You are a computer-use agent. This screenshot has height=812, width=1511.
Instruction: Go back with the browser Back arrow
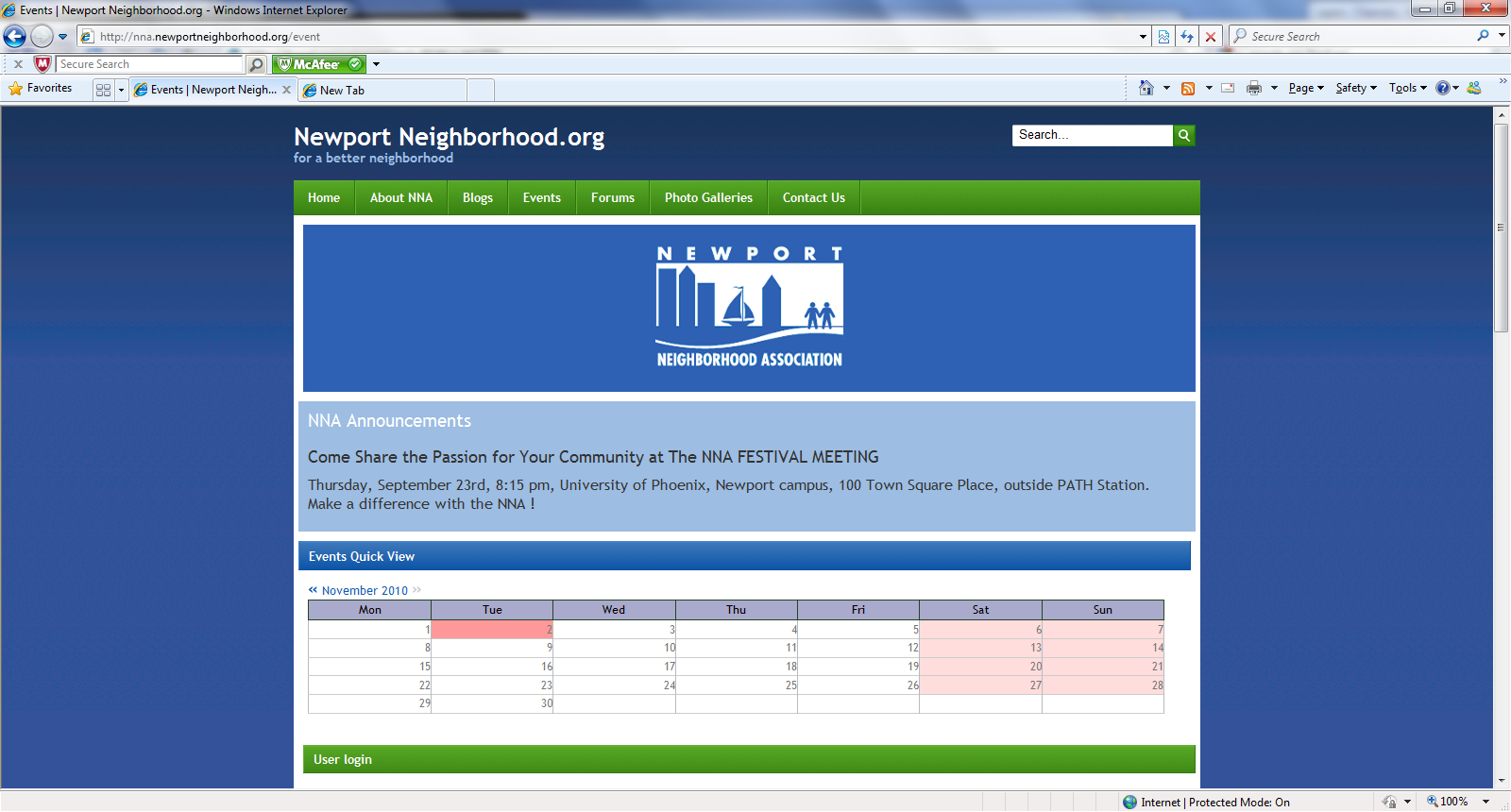pyautogui.click(x=14, y=37)
